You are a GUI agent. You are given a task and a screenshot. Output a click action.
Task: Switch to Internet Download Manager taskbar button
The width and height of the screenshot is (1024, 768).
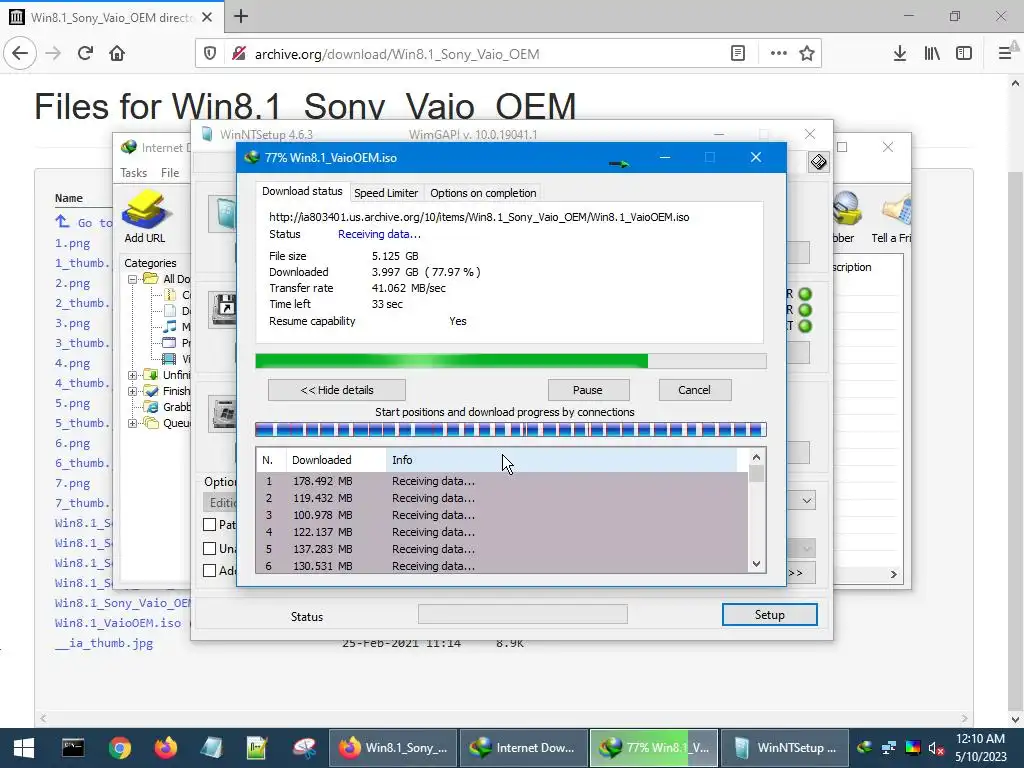524,748
